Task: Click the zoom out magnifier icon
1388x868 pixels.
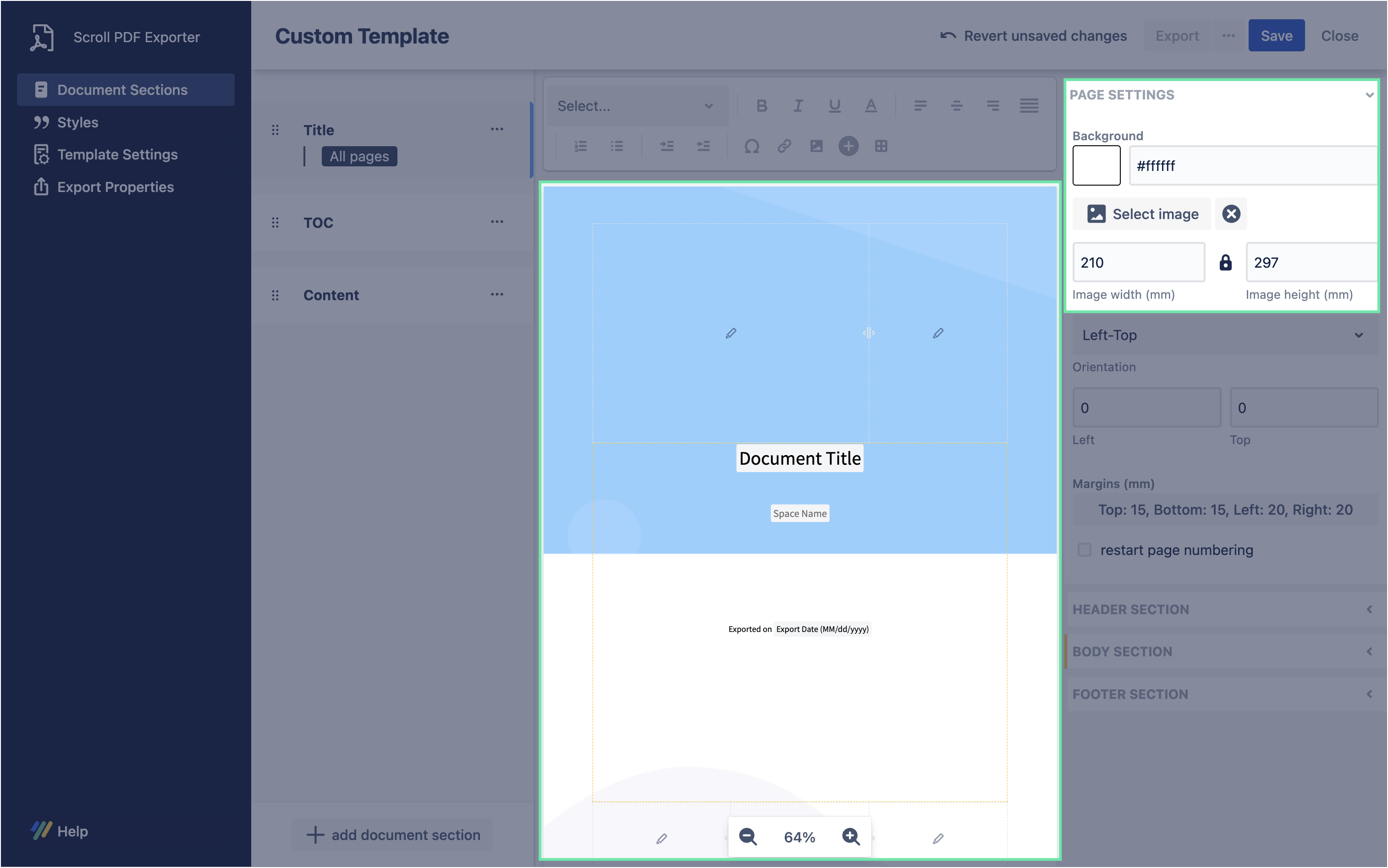Action: (747, 836)
